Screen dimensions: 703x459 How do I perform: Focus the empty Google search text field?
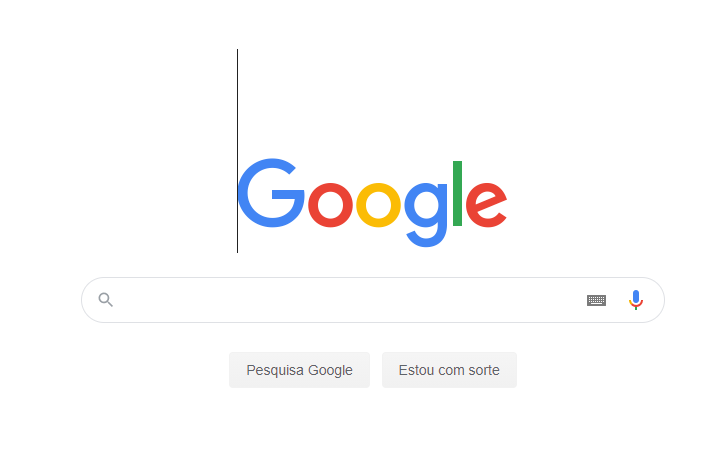click(x=350, y=300)
